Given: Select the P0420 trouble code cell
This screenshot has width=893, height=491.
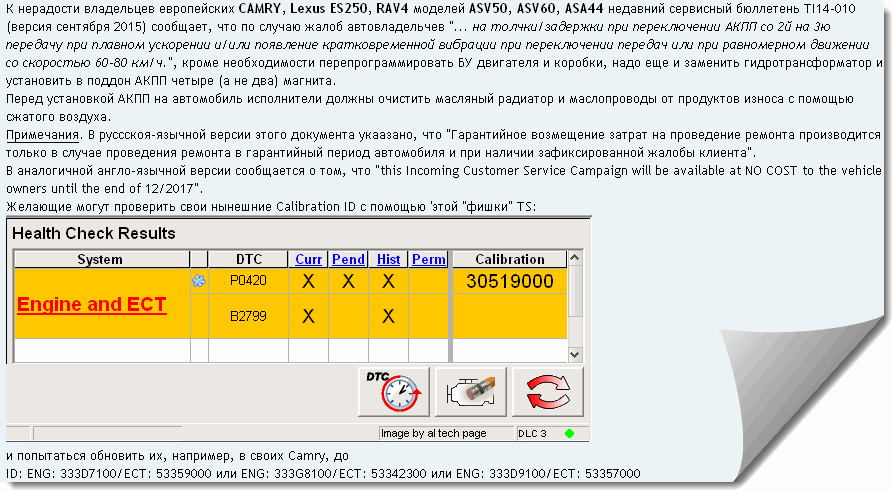Looking at the screenshot, I should click(248, 282).
